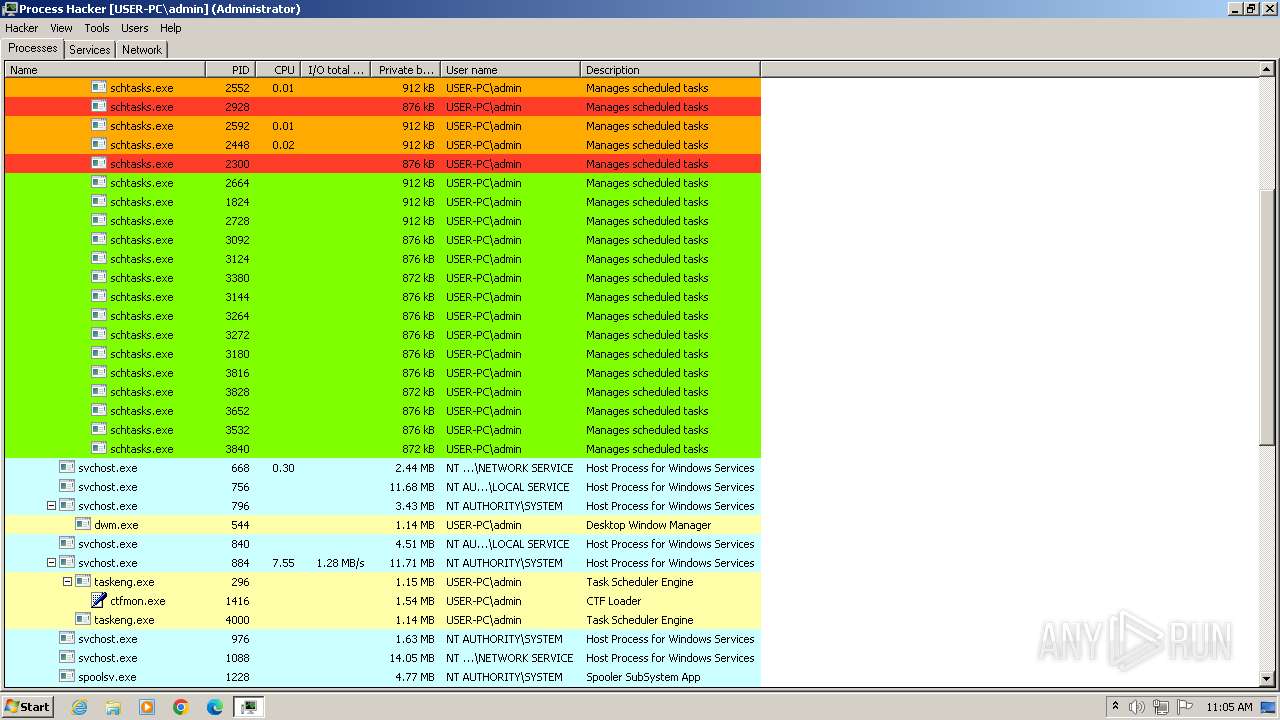This screenshot has width=1280, height=720.
Task: Collapse the svchost.exe PID 796 tree node
Action: (x=51, y=506)
